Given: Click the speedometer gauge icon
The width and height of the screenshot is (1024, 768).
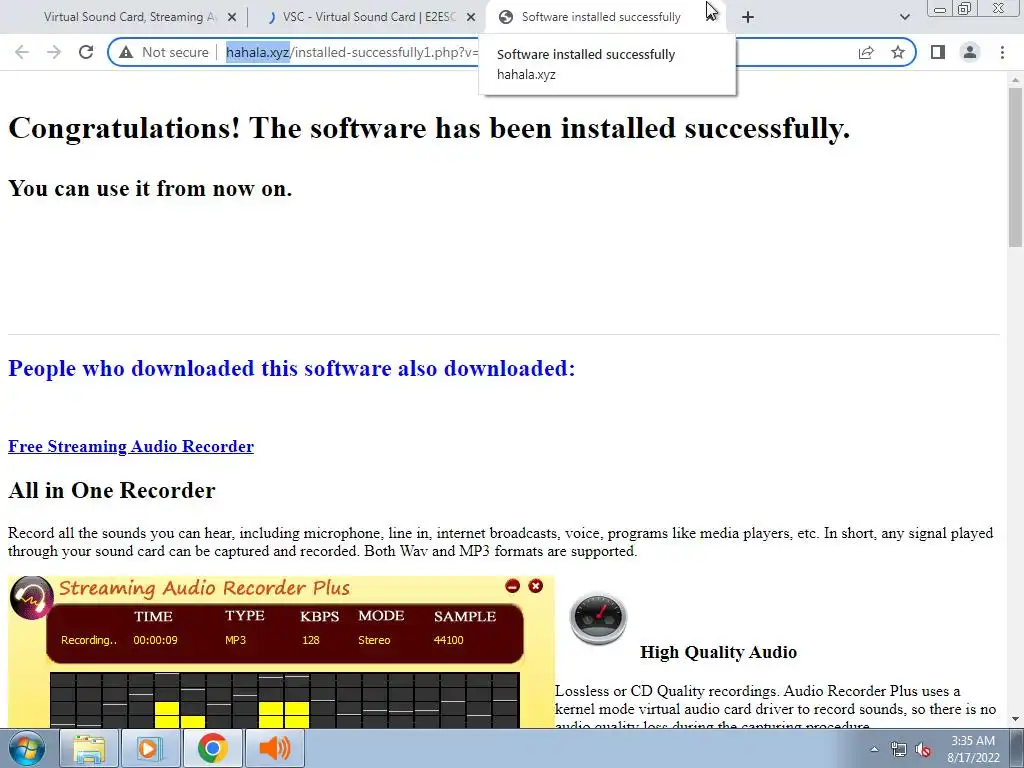Looking at the screenshot, I should (598, 618).
